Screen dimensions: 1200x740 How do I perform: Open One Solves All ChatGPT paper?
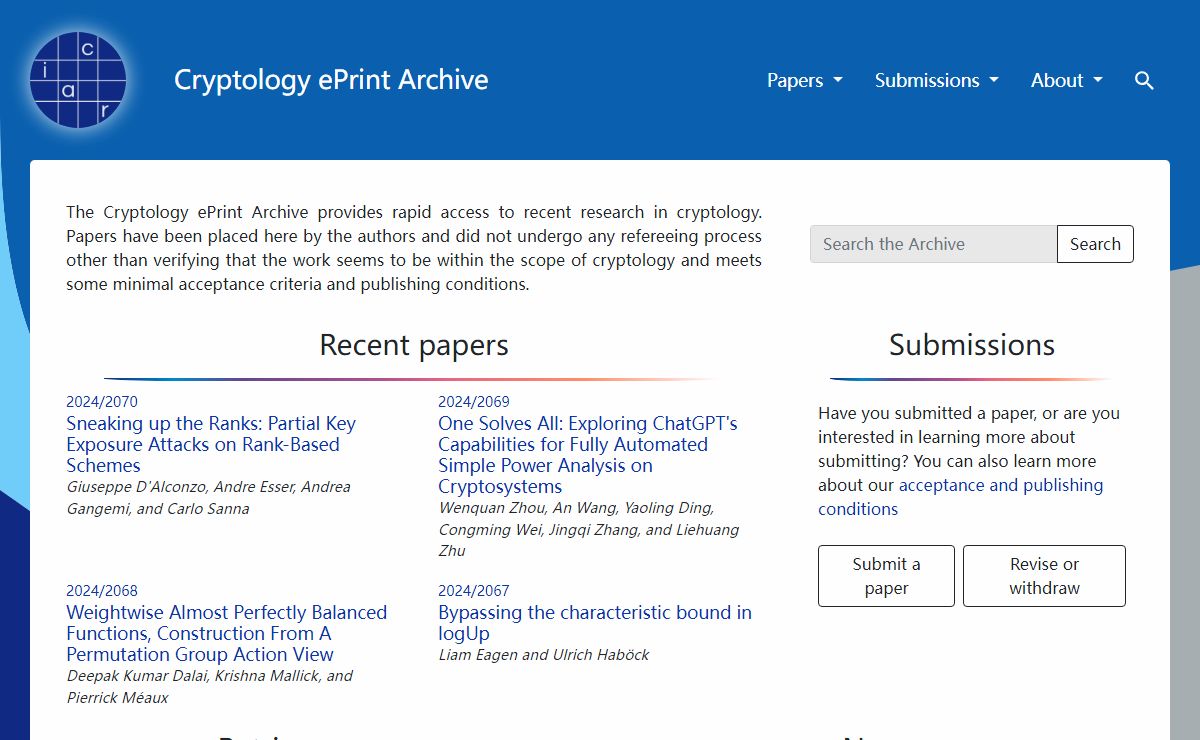587,455
